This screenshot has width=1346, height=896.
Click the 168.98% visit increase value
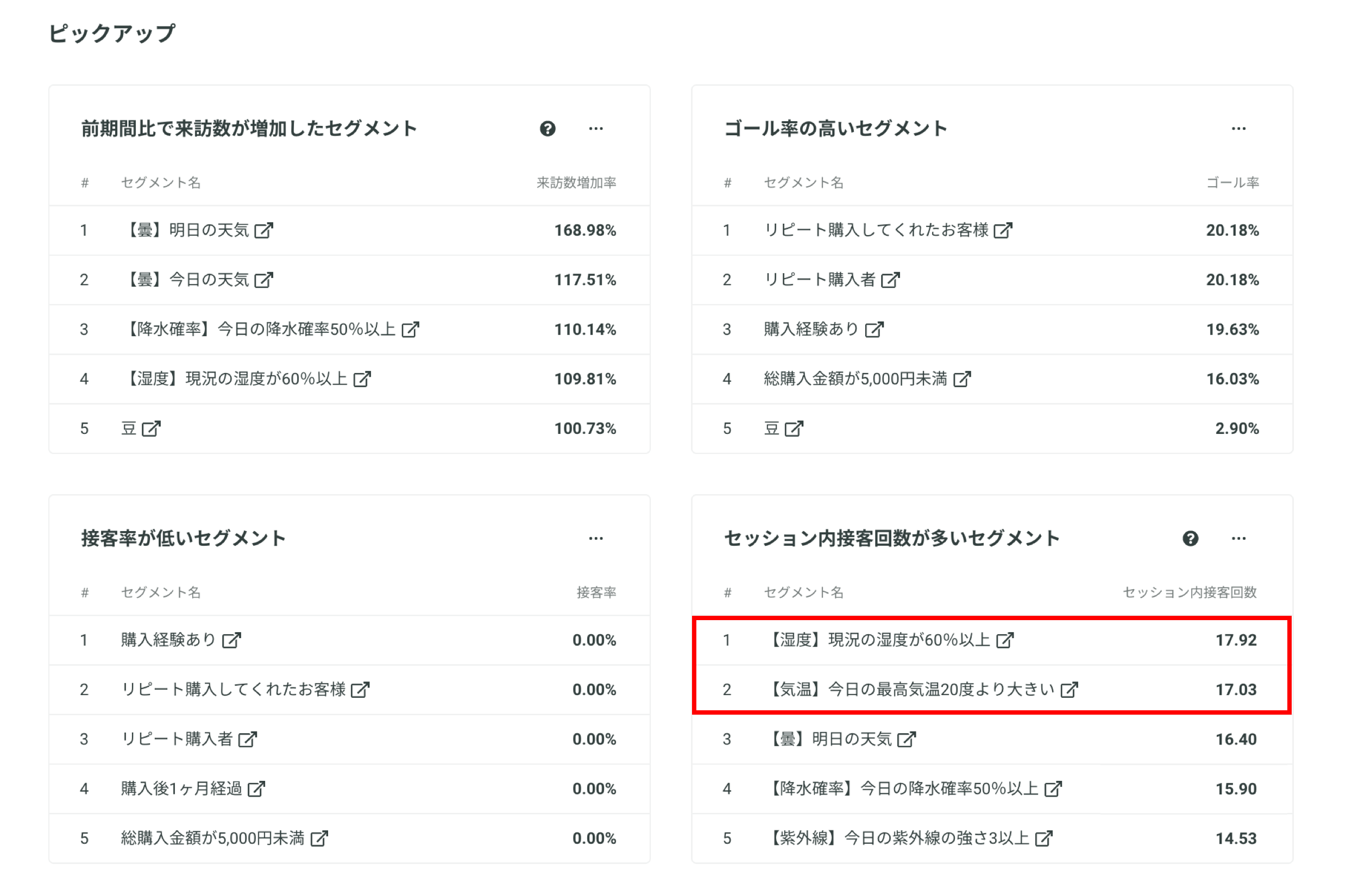click(584, 230)
